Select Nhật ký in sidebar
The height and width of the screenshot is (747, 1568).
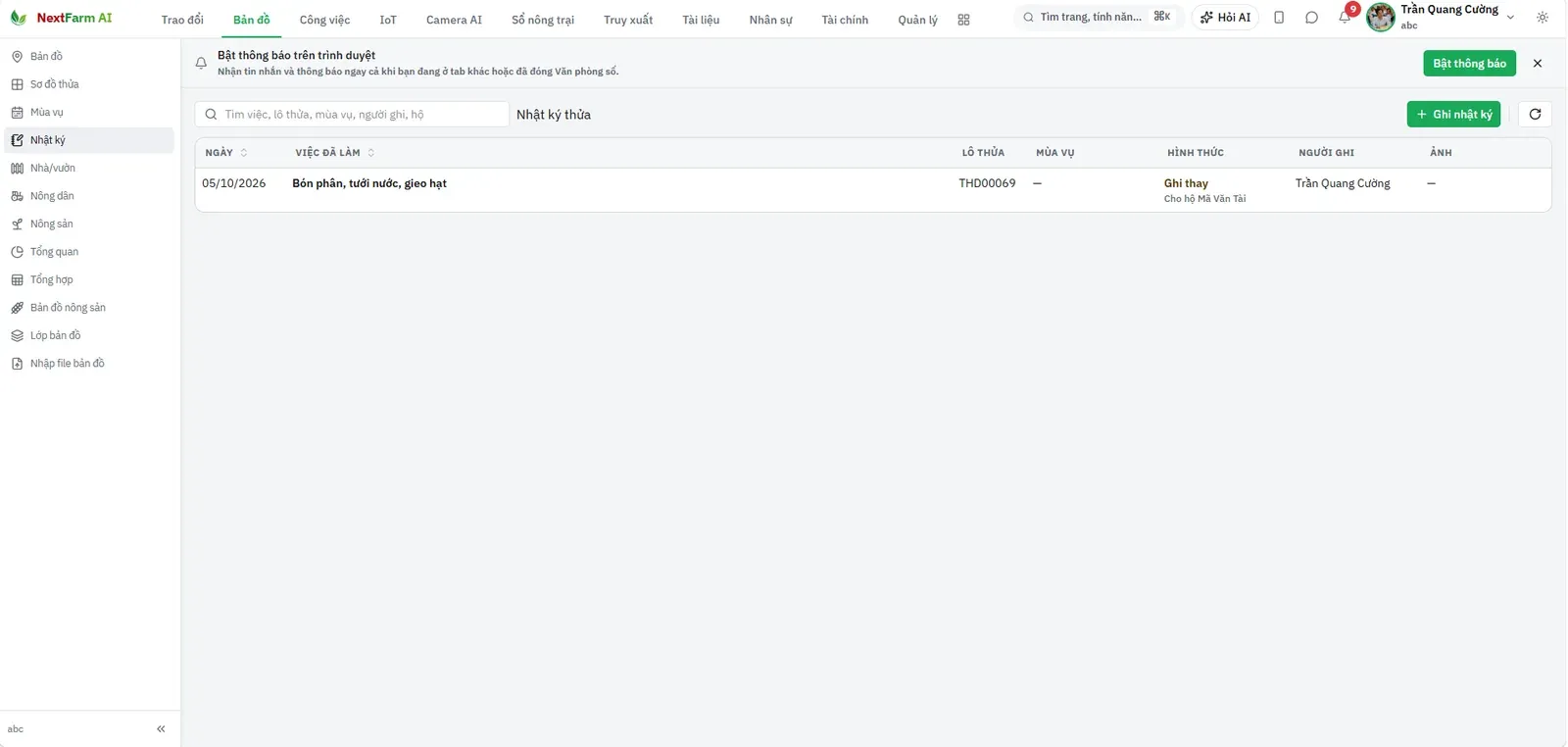coord(89,140)
